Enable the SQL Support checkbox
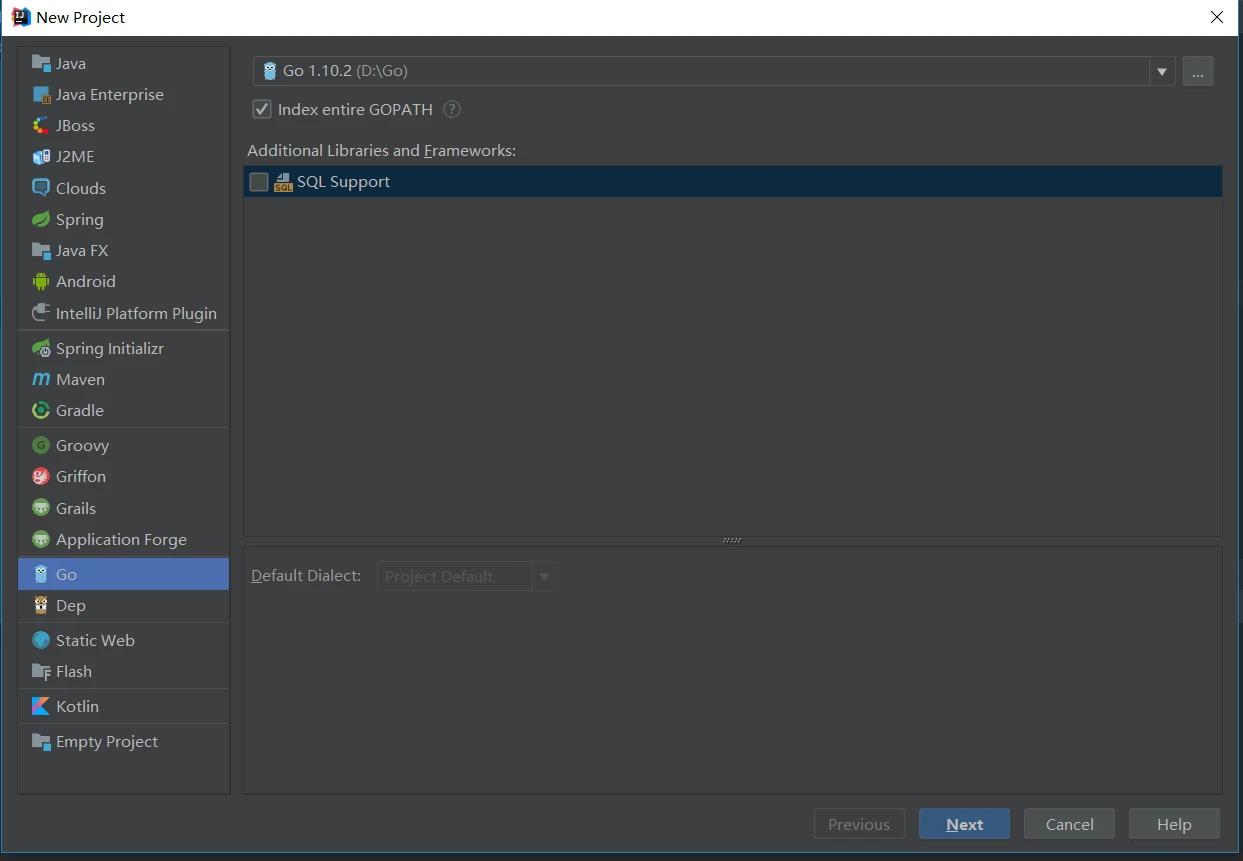The width and height of the screenshot is (1243, 861). (x=259, y=182)
